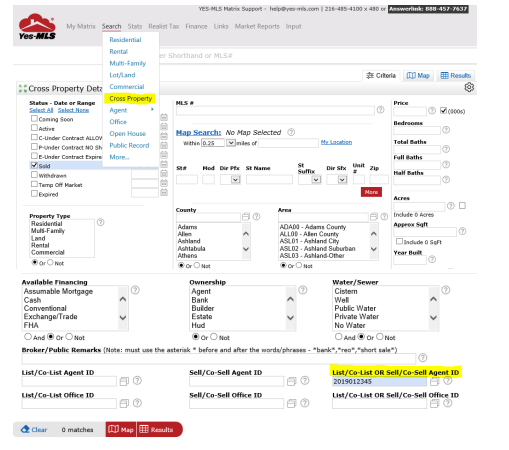The height and width of the screenshot is (450, 509).
Task: Click the My Location link
Action: 336,142
